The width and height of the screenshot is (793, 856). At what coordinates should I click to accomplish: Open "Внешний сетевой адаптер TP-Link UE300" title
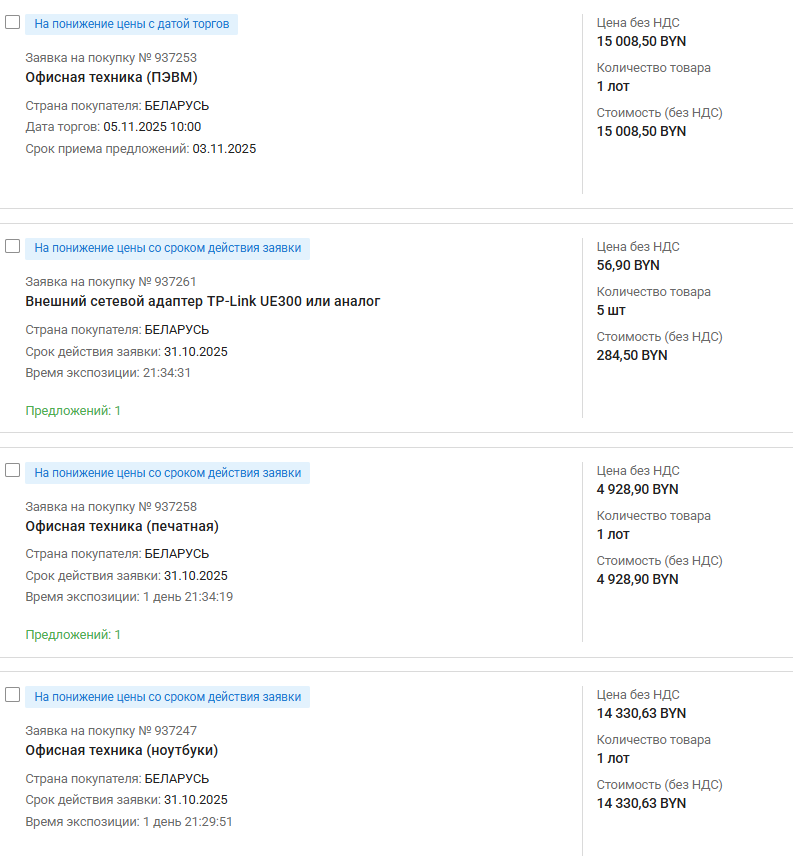(202, 301)
